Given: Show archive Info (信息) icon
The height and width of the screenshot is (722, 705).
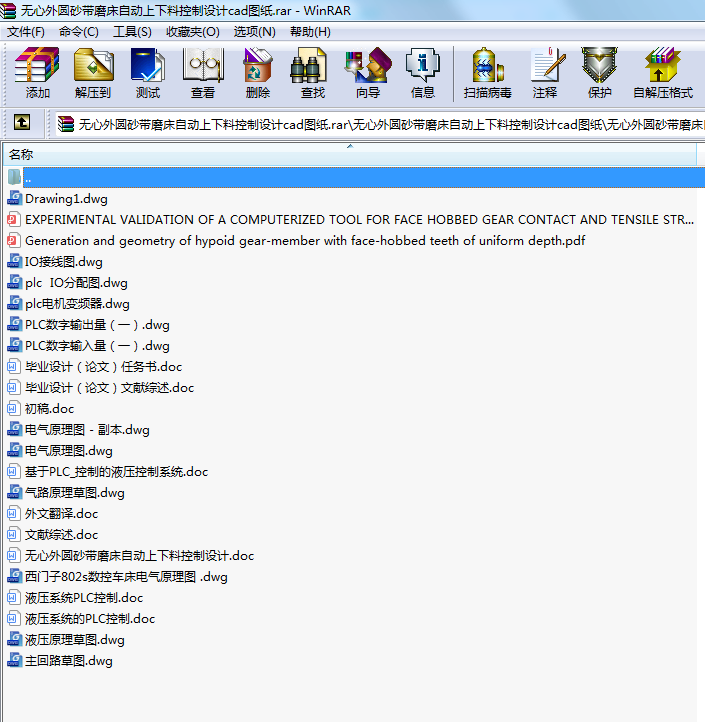Looking at the screenshot, I should 422,73.
